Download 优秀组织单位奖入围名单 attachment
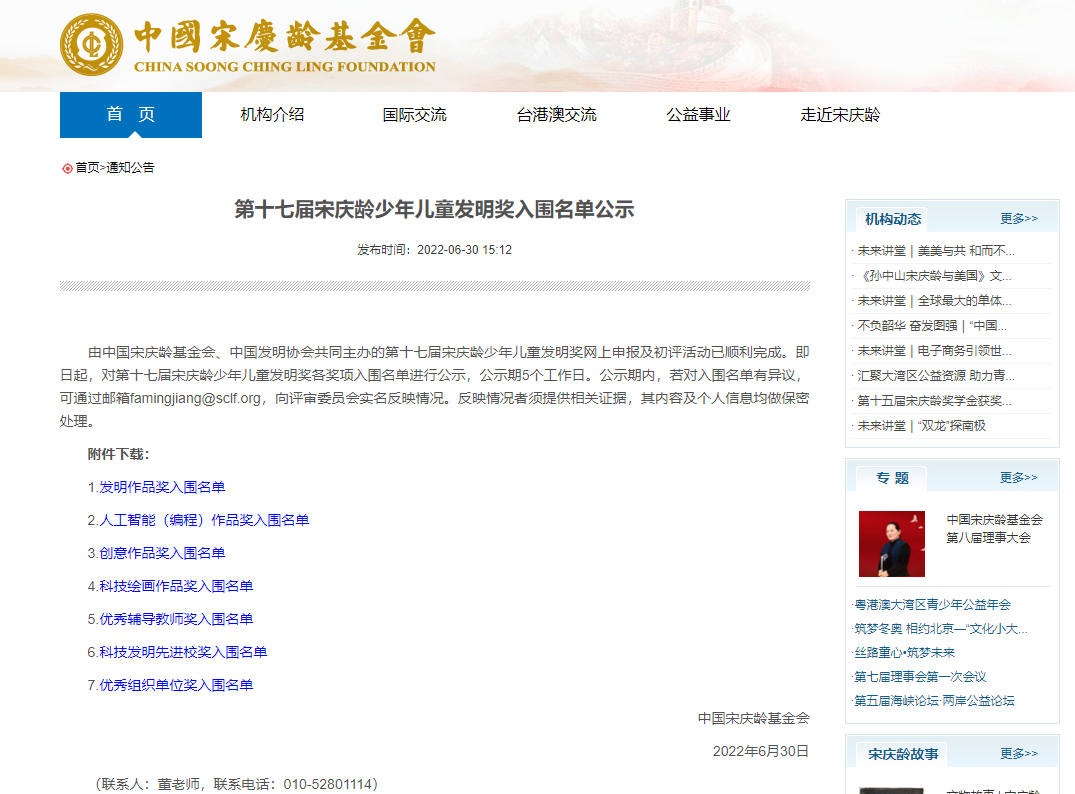The width and height of the screenshot is (1075, 794). pyautogui.click(x=176, y=684)
